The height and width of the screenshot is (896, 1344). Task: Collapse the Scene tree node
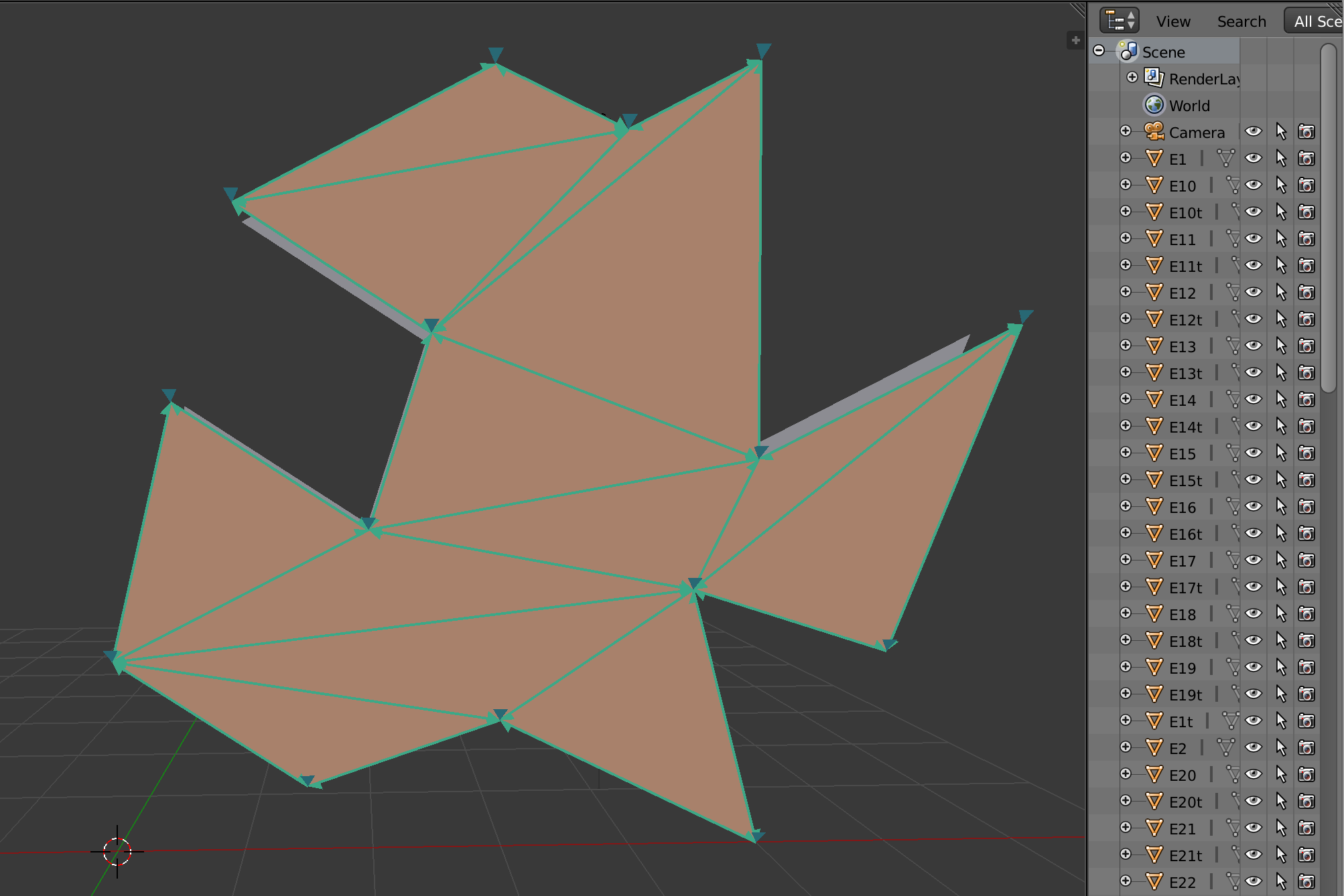click(x=1099, y=51)
